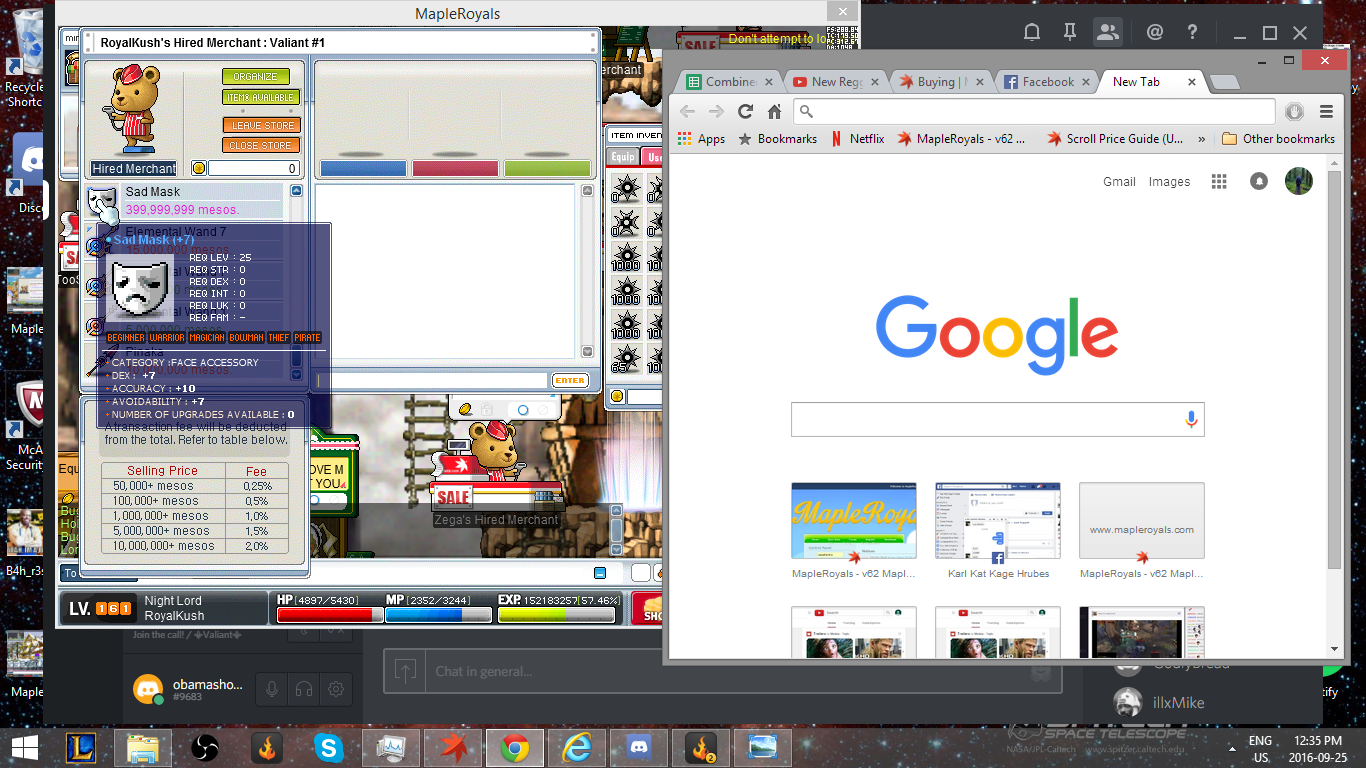This screenshot has height=768, width=1366.
Task: Click the merchant store chat input field
Action: 432,380
